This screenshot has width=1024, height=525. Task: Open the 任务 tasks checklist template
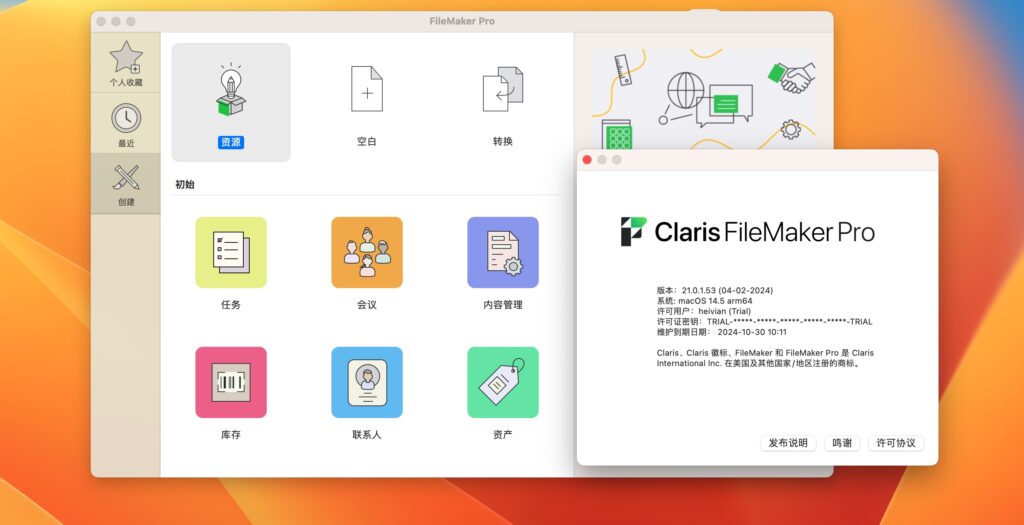[231, 252]
